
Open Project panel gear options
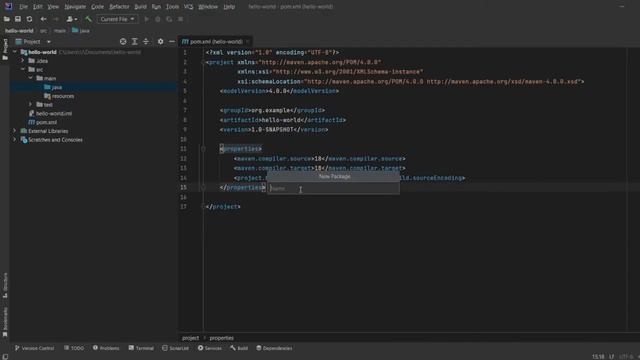(160, 42)
